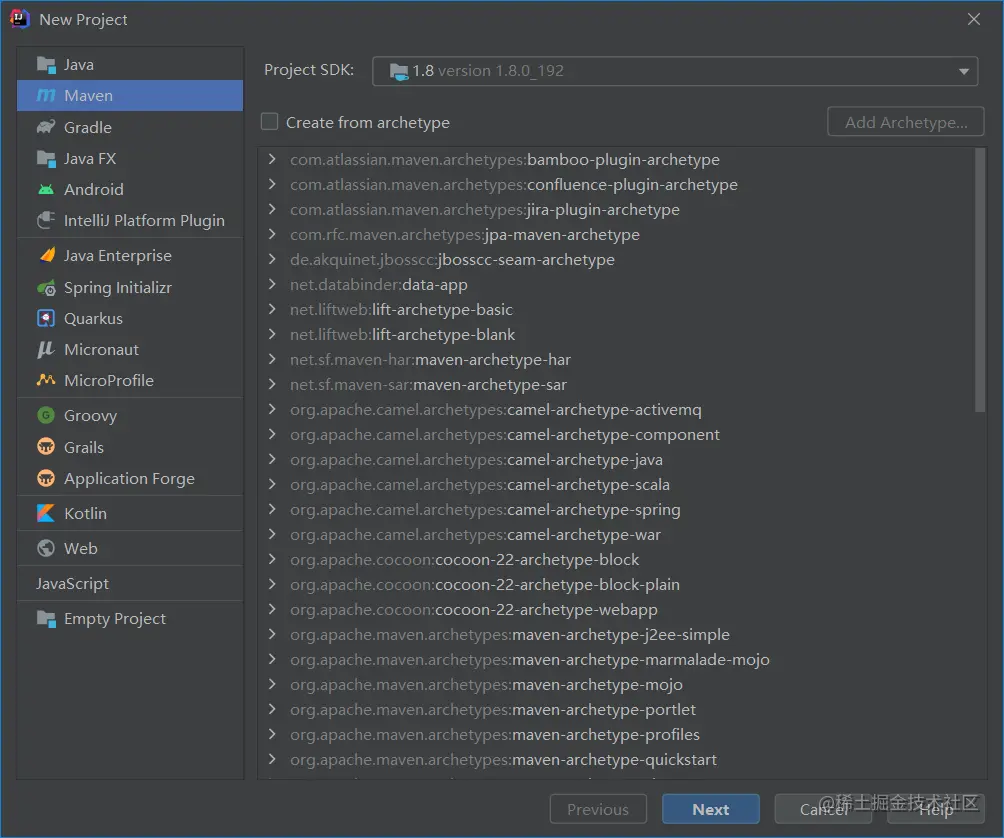This screenshot has height=838, width=1004.
Task: Select Java Enterprise option
Action: [x=130, y=255]
